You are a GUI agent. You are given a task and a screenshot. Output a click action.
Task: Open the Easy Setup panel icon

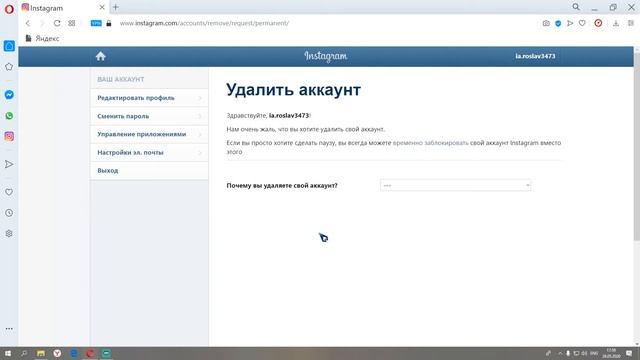[x=631, y=23]
